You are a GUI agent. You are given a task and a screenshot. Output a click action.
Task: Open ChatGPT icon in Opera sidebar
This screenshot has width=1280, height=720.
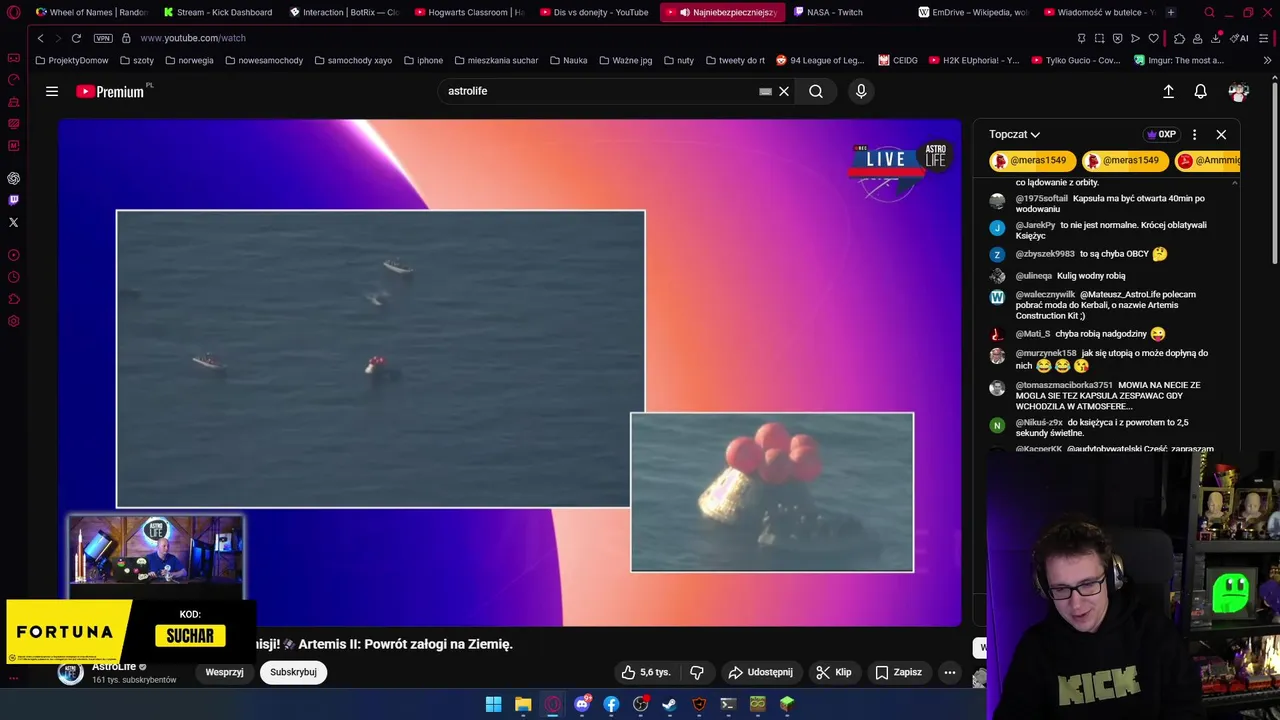(13, 178)
